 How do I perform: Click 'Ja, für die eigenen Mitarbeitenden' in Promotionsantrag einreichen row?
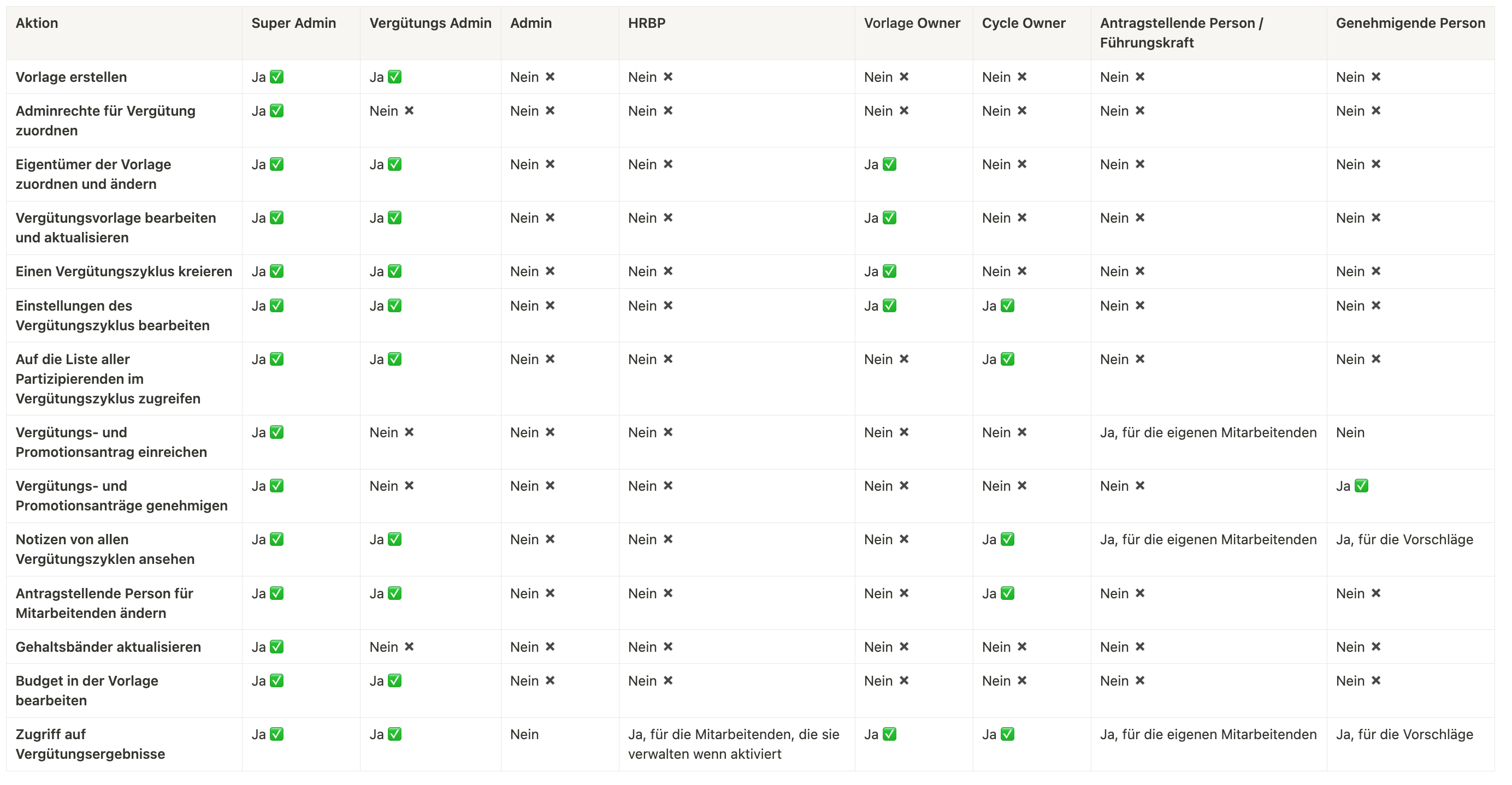1208,432
